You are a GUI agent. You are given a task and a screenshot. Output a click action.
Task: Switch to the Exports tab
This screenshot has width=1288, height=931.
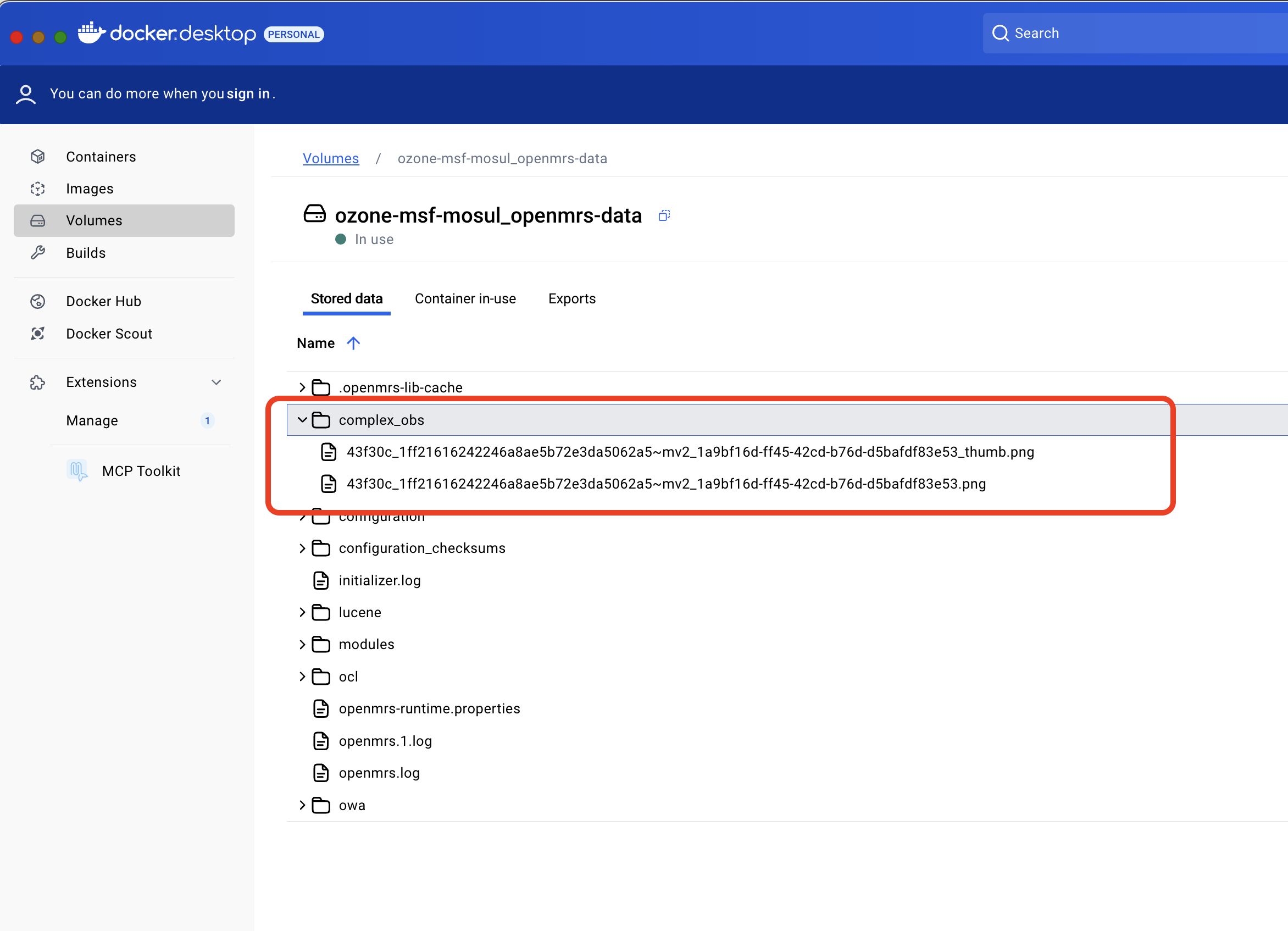pyautogui.click(x=572, y=299)
